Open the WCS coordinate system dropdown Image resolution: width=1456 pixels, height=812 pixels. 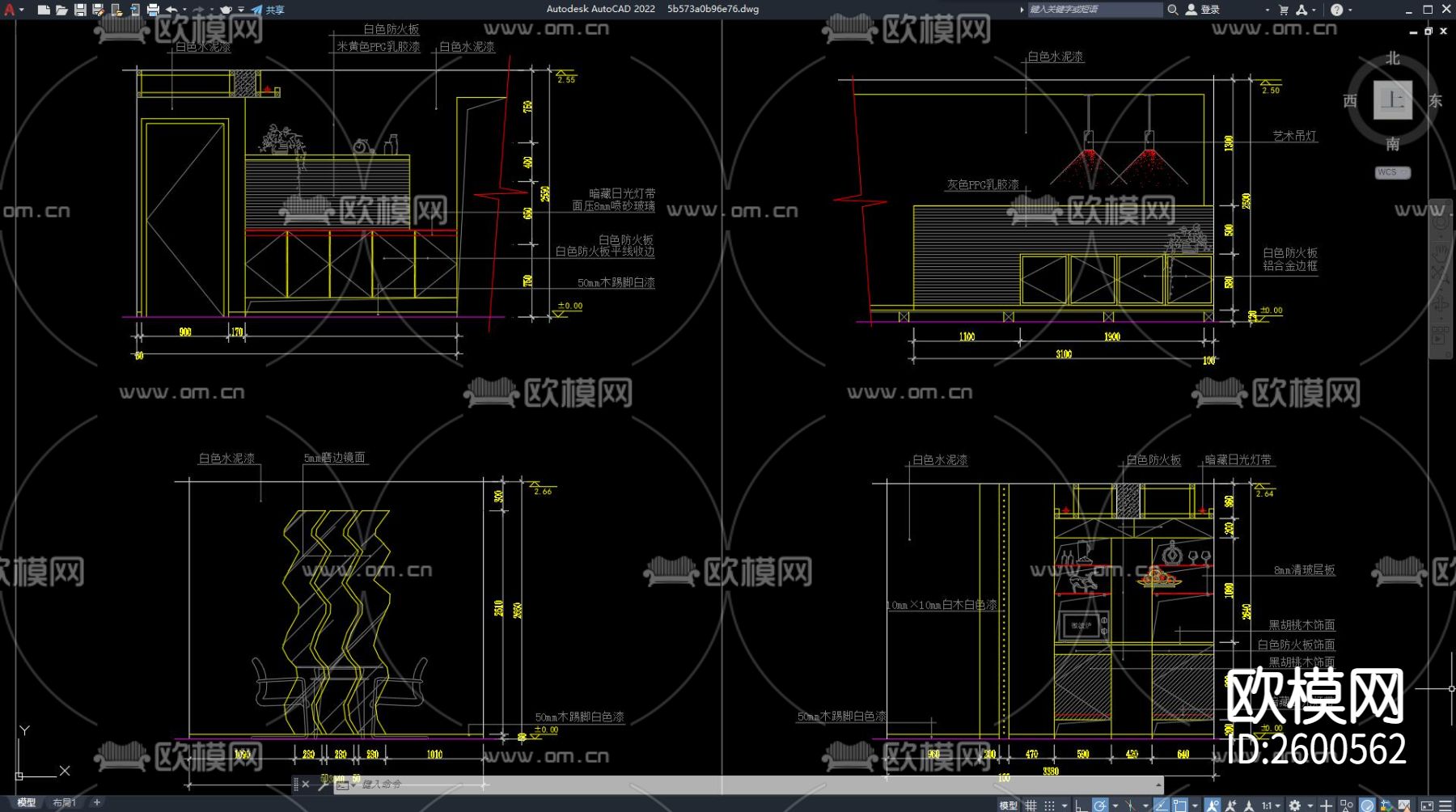coord(1392,172)
